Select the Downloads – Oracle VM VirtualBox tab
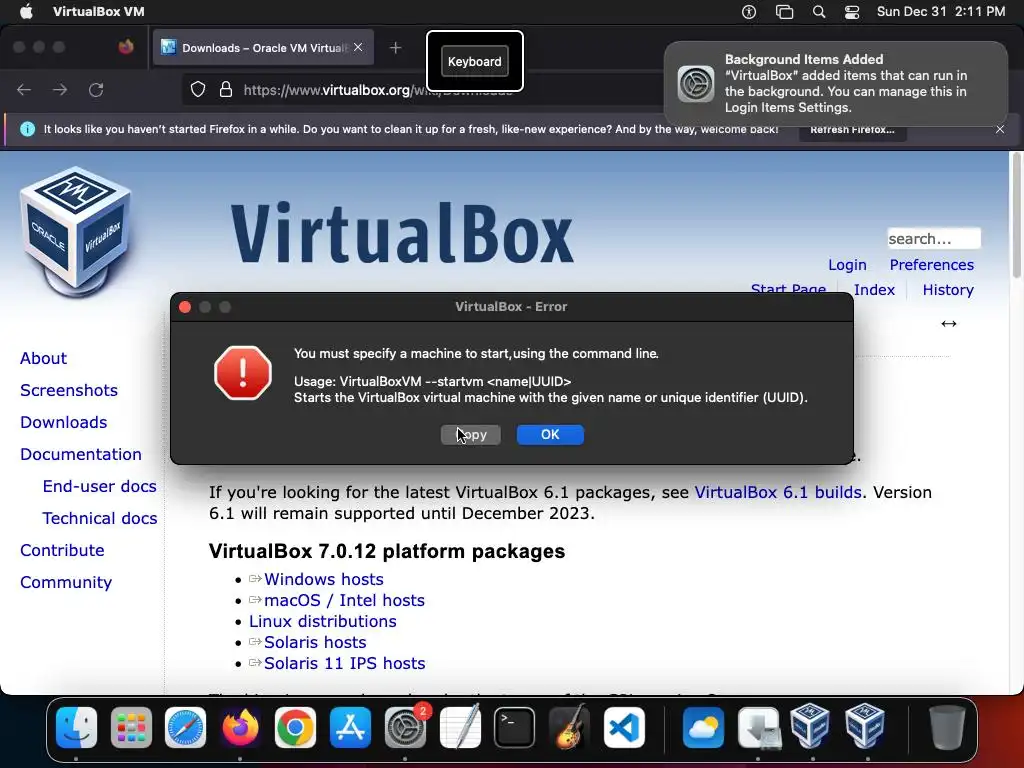 click(x=263, y=48)
